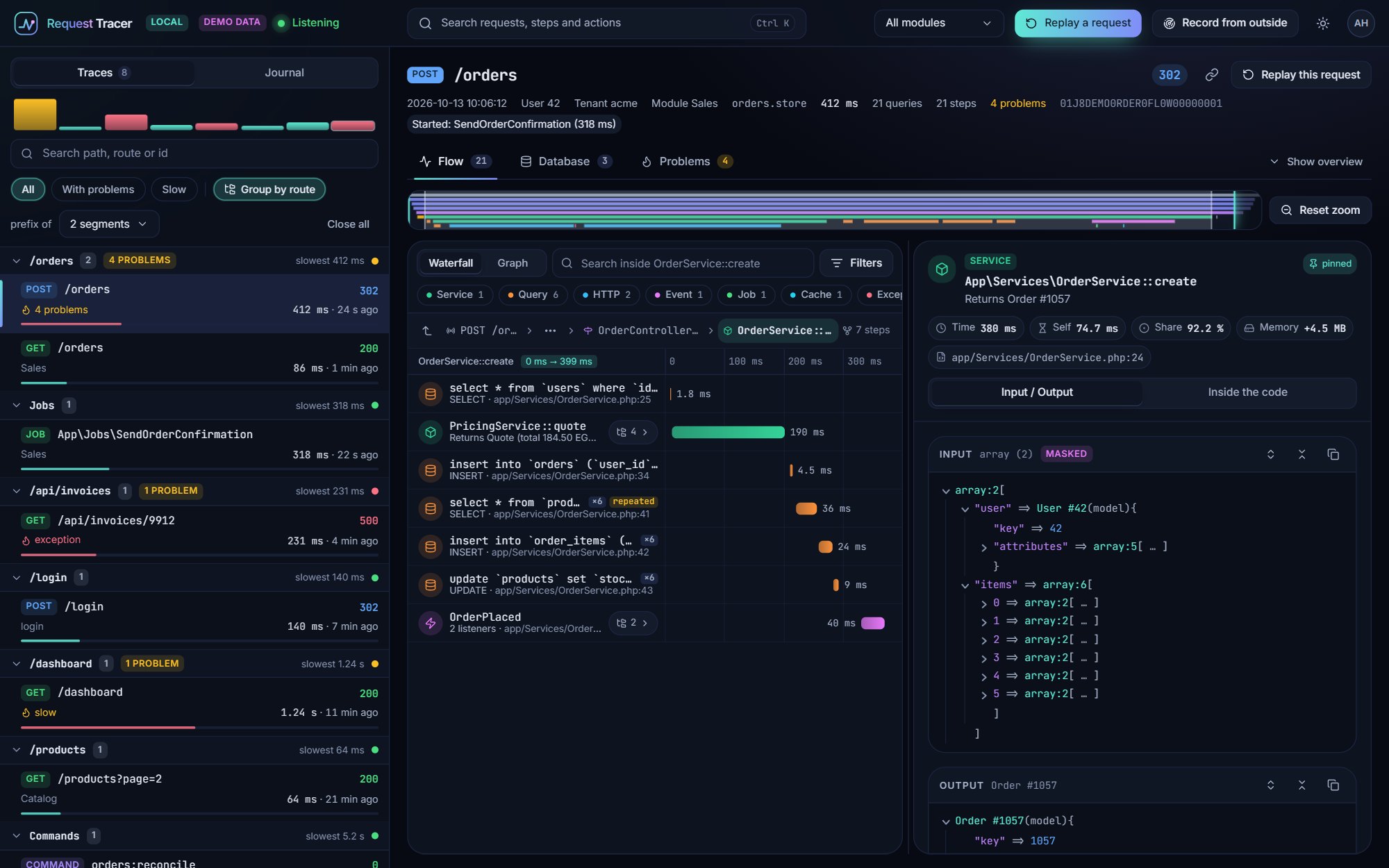The width and height of the screenshot is (1389, 868).
Task: Switch to the Journal tab
Action: point(284,73)
